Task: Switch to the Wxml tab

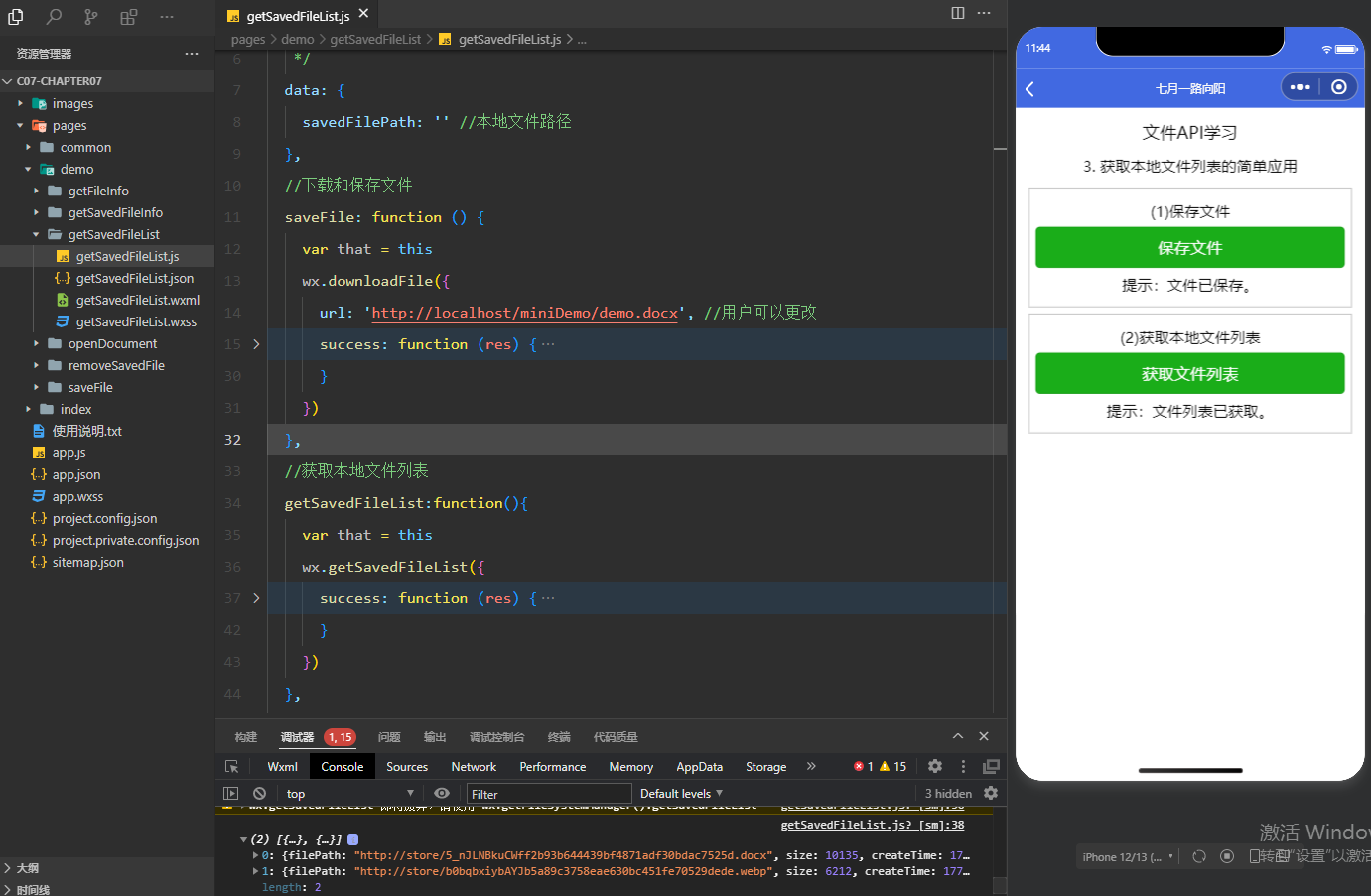Action: click(282, 766)
